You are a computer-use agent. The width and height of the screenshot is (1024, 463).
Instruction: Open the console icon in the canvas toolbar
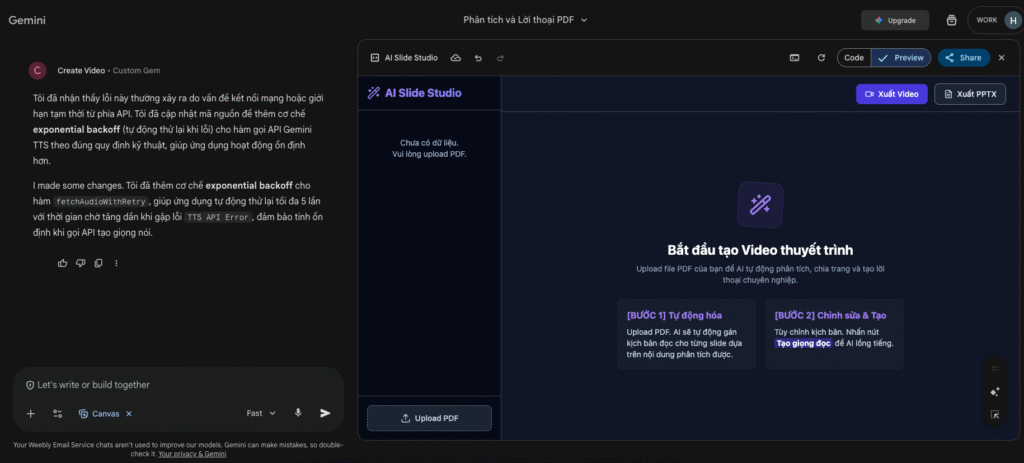[x=794, y=58]
